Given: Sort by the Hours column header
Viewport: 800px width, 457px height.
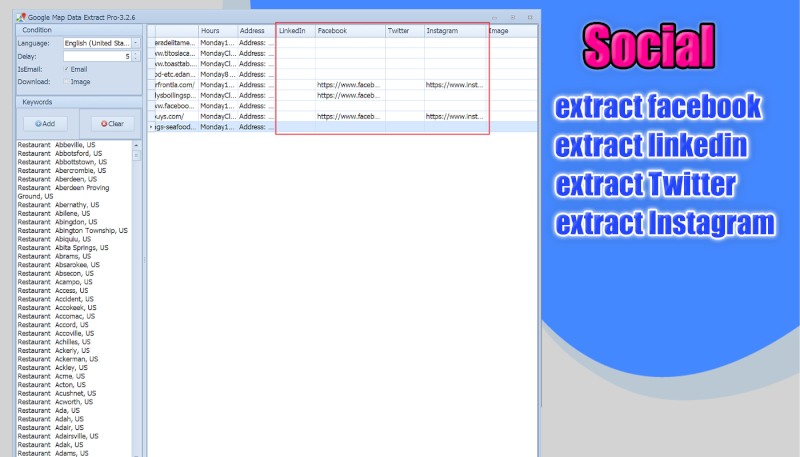Looking at the screenshot, I should (x=218, y=31).
